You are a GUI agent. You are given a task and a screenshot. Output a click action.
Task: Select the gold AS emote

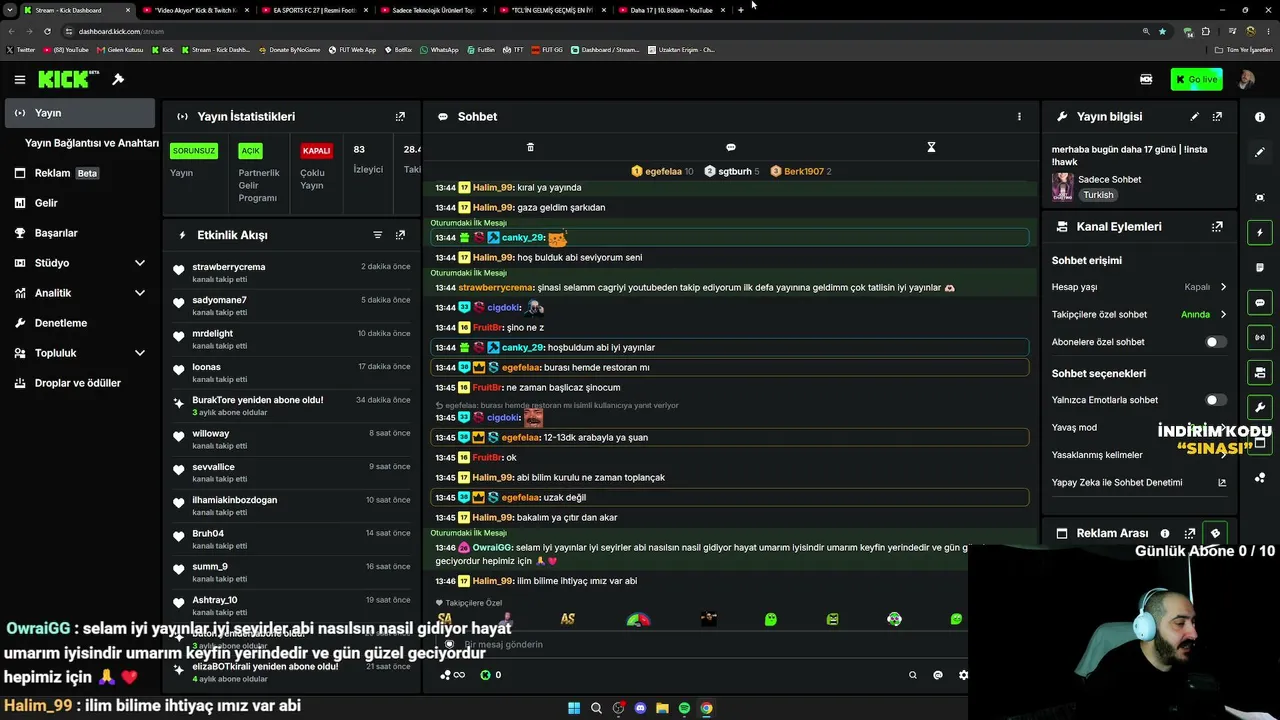[x=568, y=619]
